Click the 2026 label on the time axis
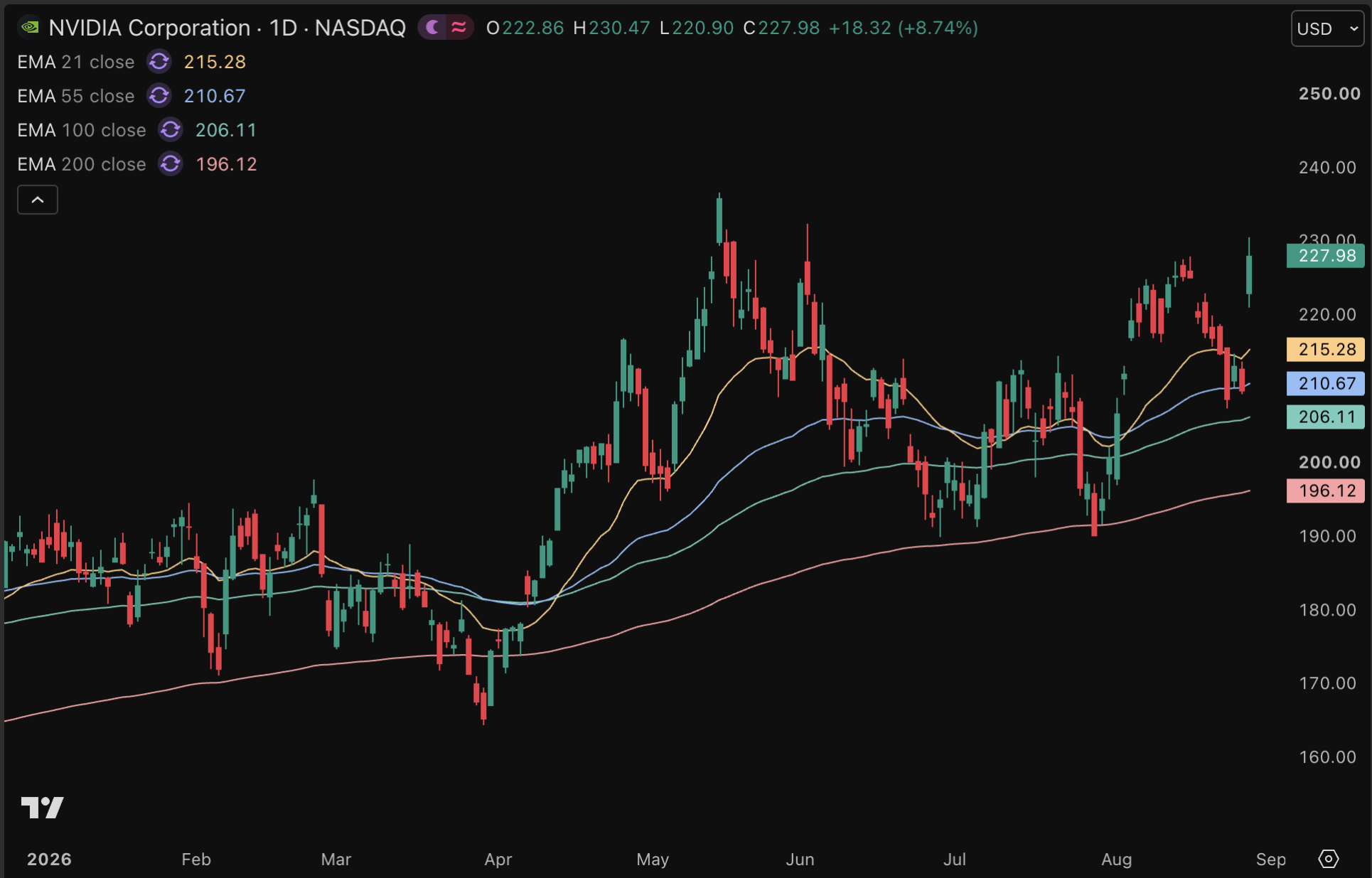Viewport: 1372px width, 878px height. (x=49, y=860)
